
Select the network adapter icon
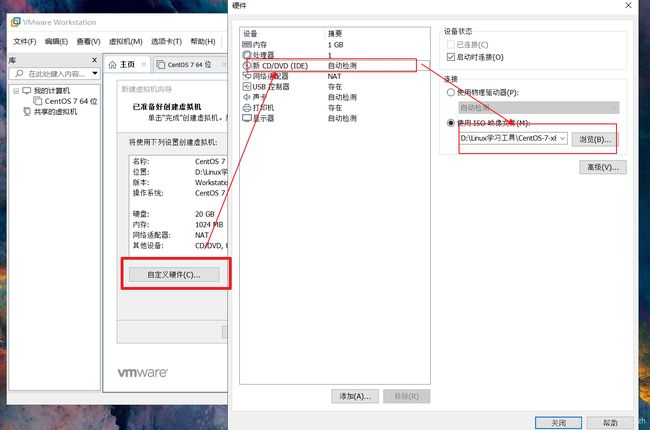click(247, 76)
